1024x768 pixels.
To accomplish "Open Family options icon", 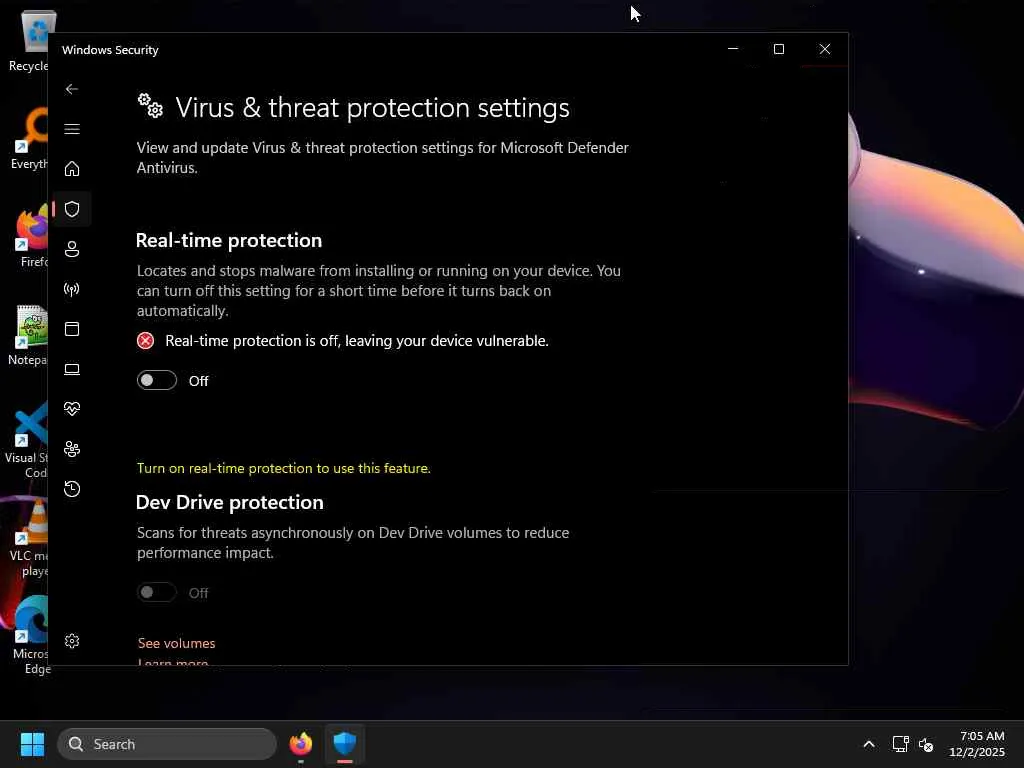I will coord(72,449).
